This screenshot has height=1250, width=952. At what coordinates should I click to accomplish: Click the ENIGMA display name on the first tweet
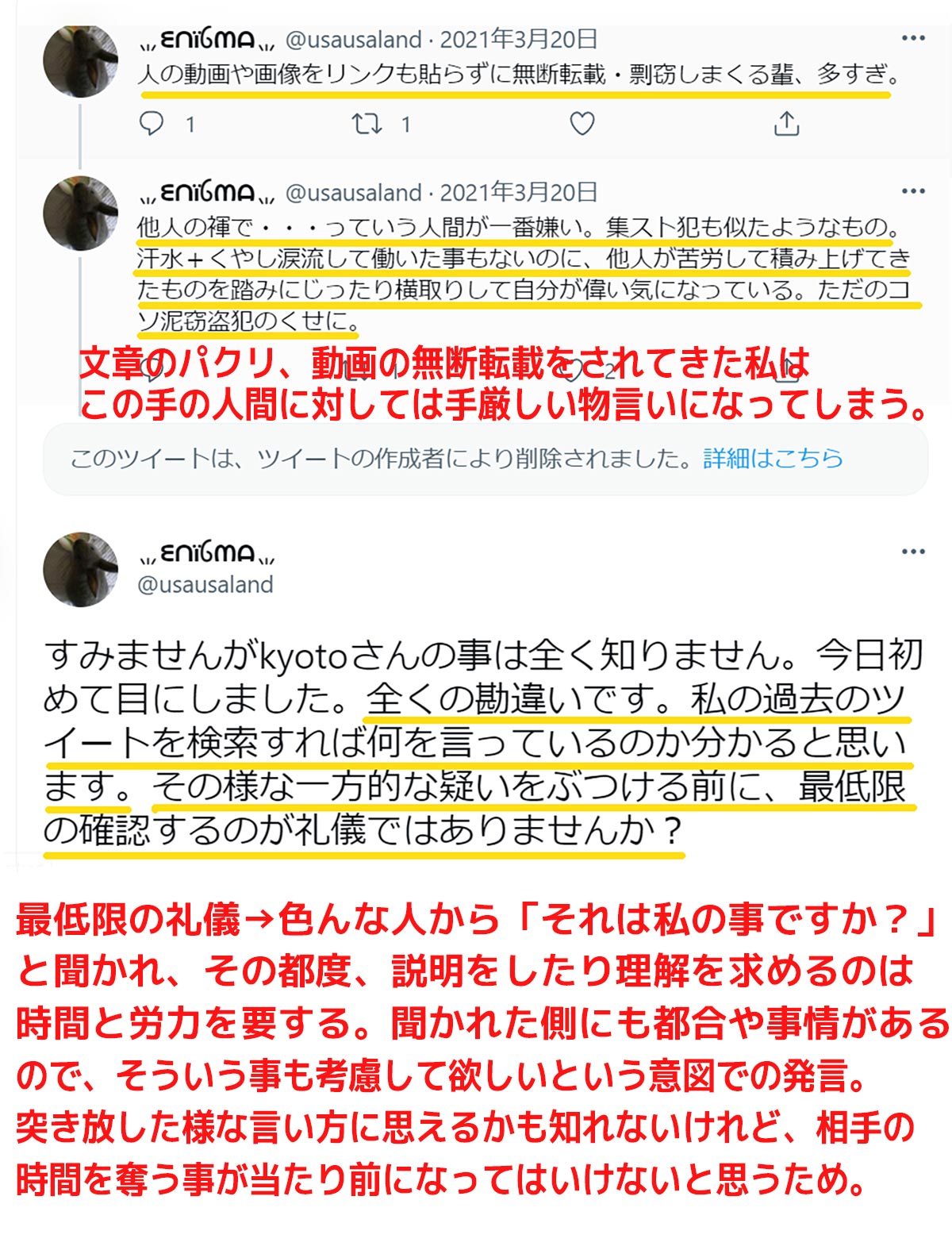[x=207, y=40]
